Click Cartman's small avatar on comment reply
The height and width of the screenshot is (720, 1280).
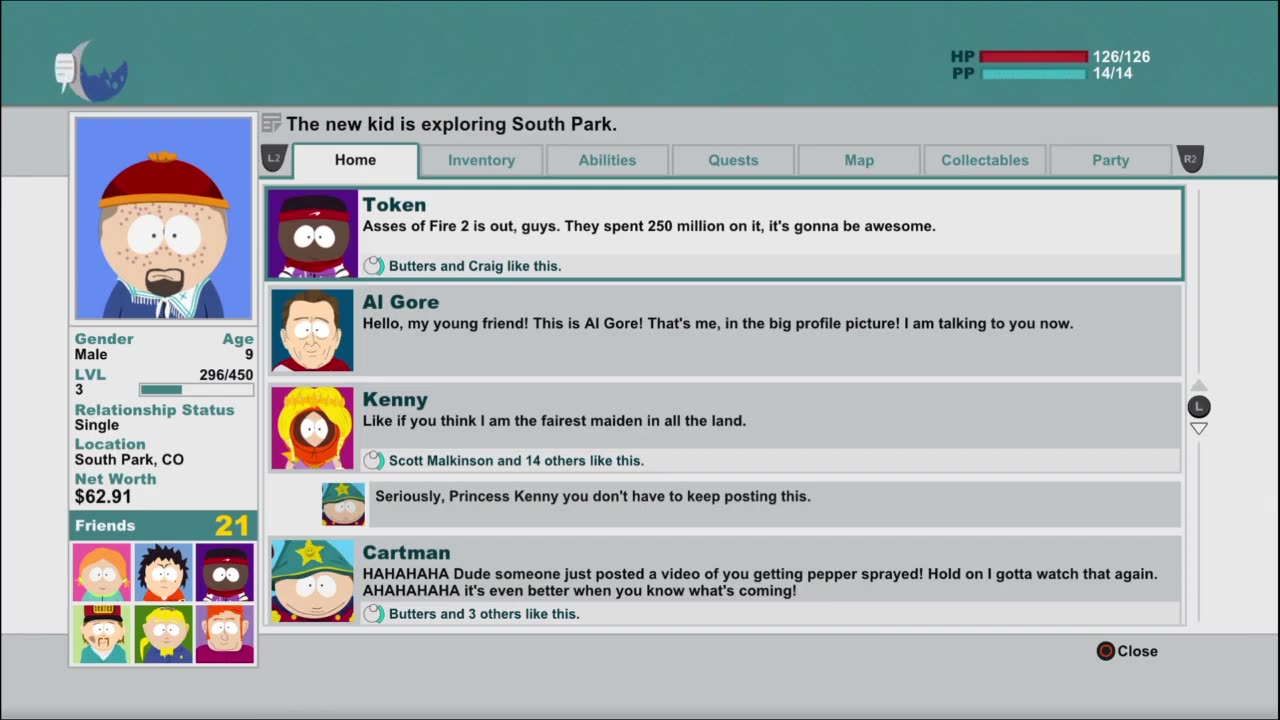[x=343, y=504]
